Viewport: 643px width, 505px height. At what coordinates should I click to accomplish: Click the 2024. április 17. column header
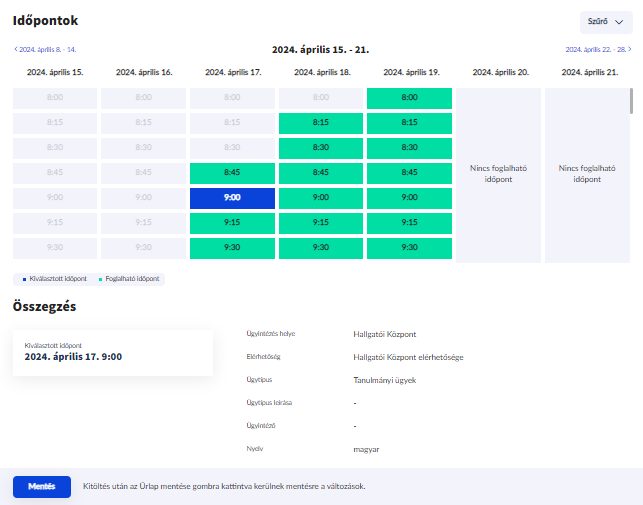click(232, 72)
